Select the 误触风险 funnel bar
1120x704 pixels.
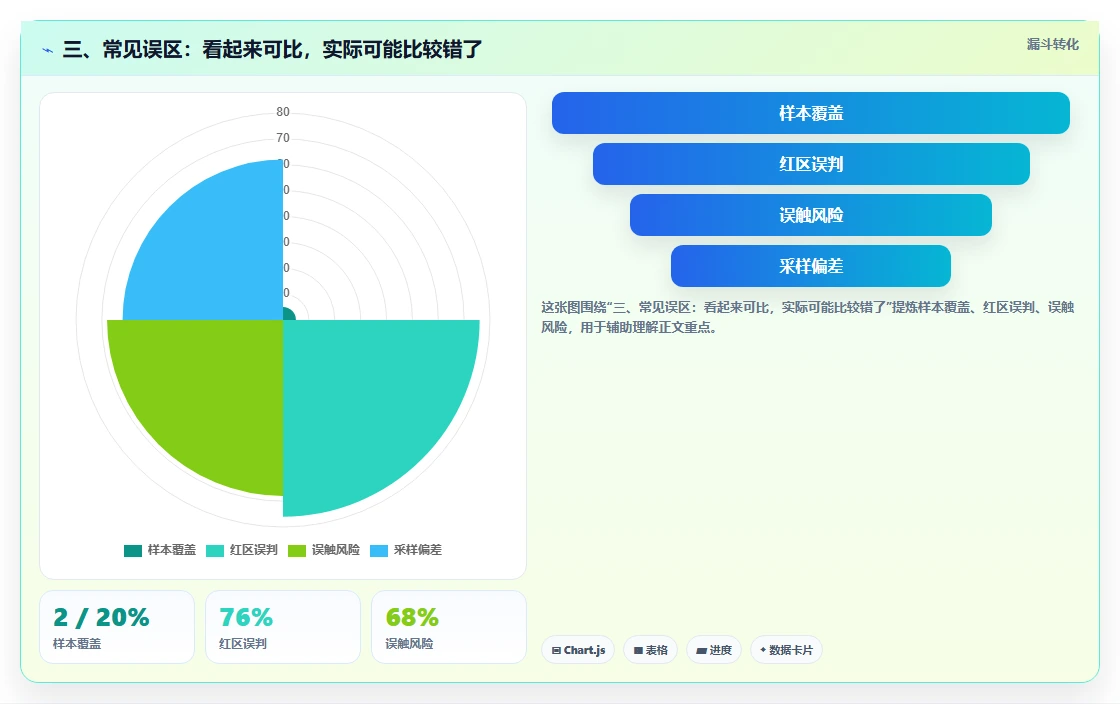tap(811, 215)
